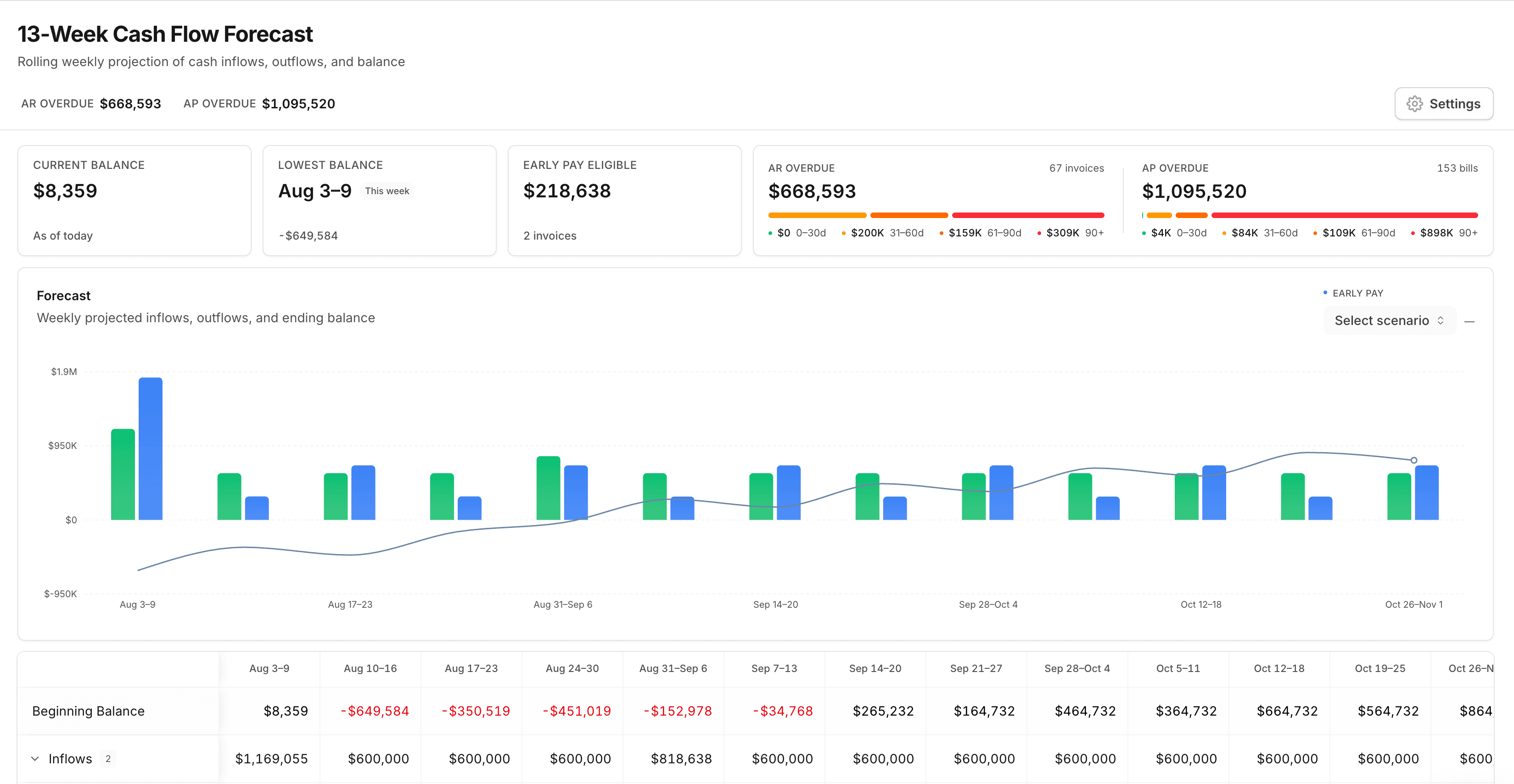The width and height of the screenshot is (1514, 784).
Task: Click the 2 invoices text under Early Pay Eligible
Action: click(x=550, y=235)
